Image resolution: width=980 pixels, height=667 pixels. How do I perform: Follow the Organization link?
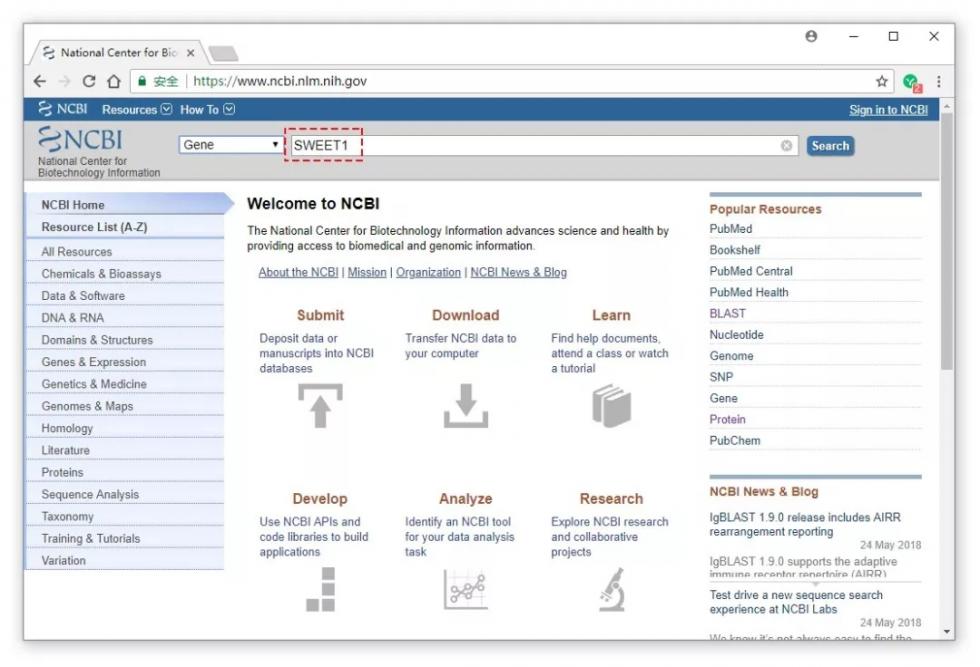[428, 272]
